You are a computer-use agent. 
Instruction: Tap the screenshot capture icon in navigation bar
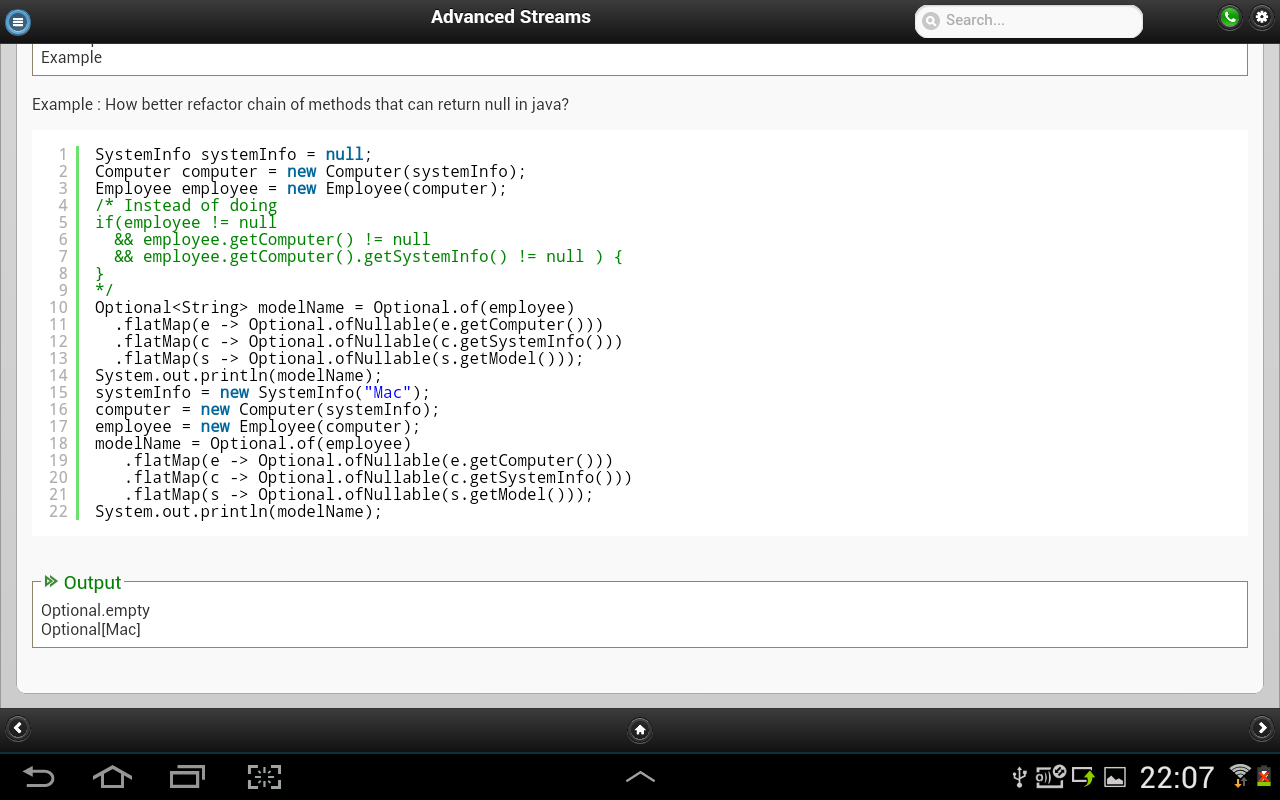pos(264,777)
